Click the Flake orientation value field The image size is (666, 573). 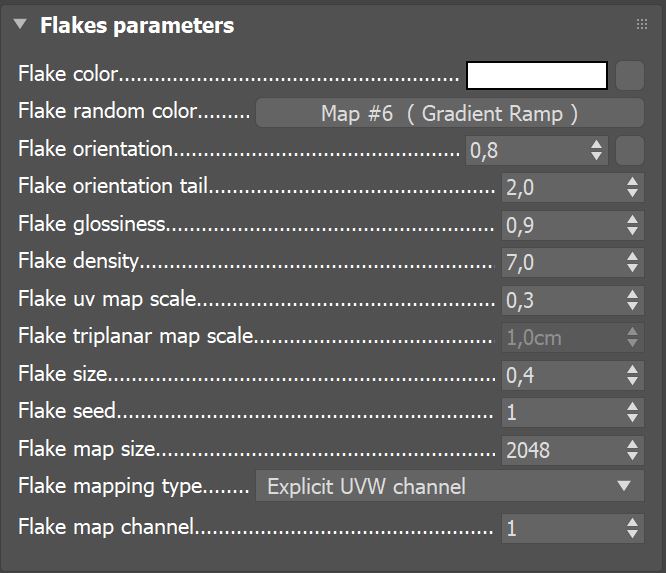click(x=526, y=151)
